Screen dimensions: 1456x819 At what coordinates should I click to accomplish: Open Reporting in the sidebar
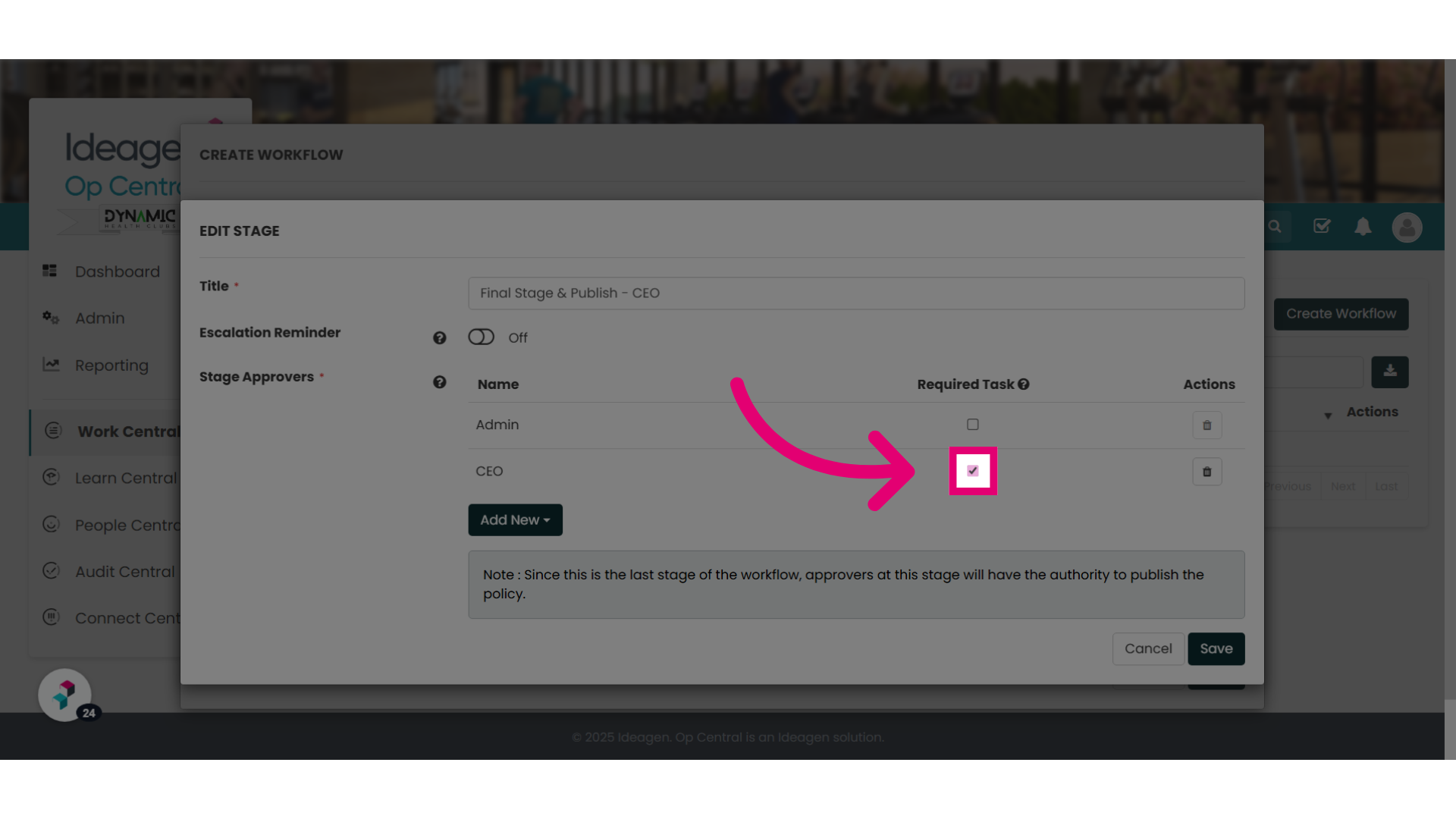pos(111,366)
